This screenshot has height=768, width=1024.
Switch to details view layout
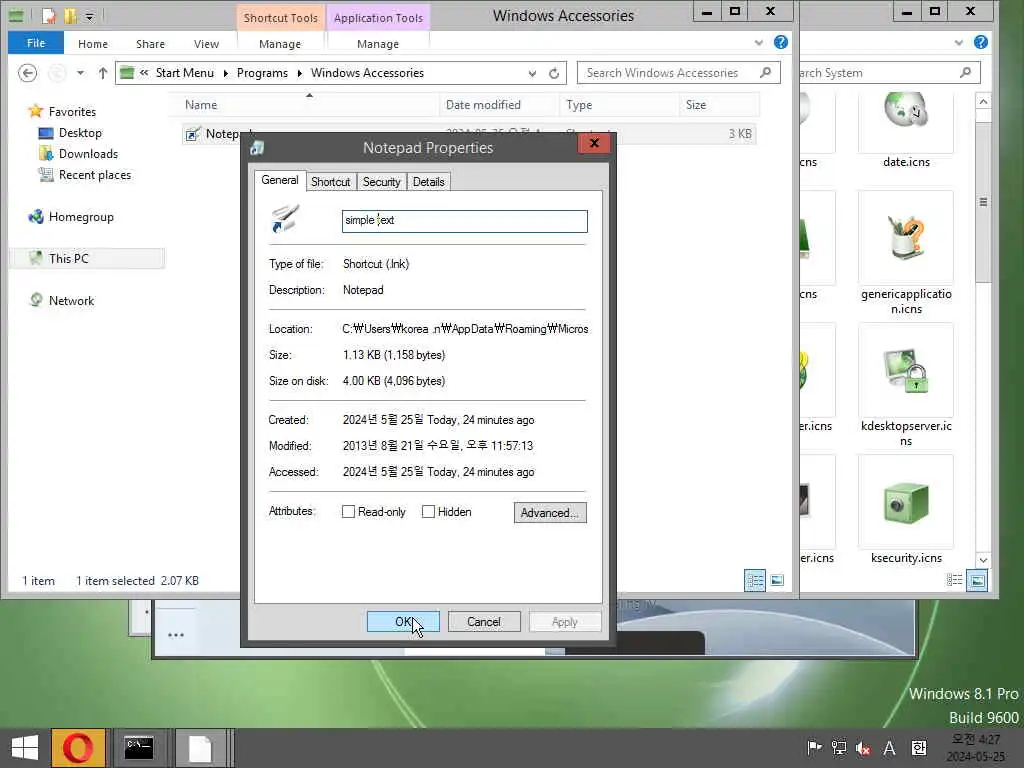(755, 580)
